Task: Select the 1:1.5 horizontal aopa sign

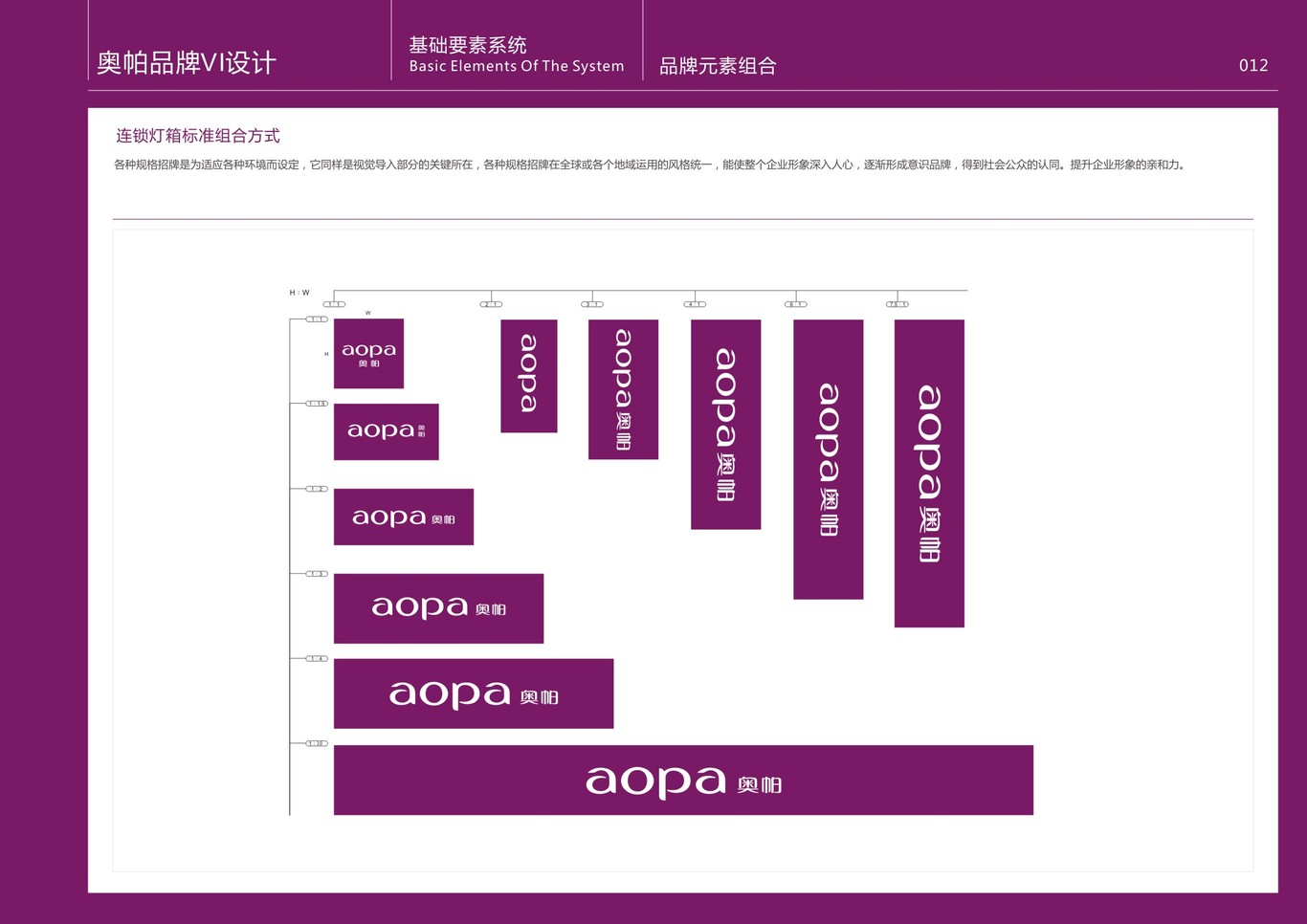Action: pos(387,431)
